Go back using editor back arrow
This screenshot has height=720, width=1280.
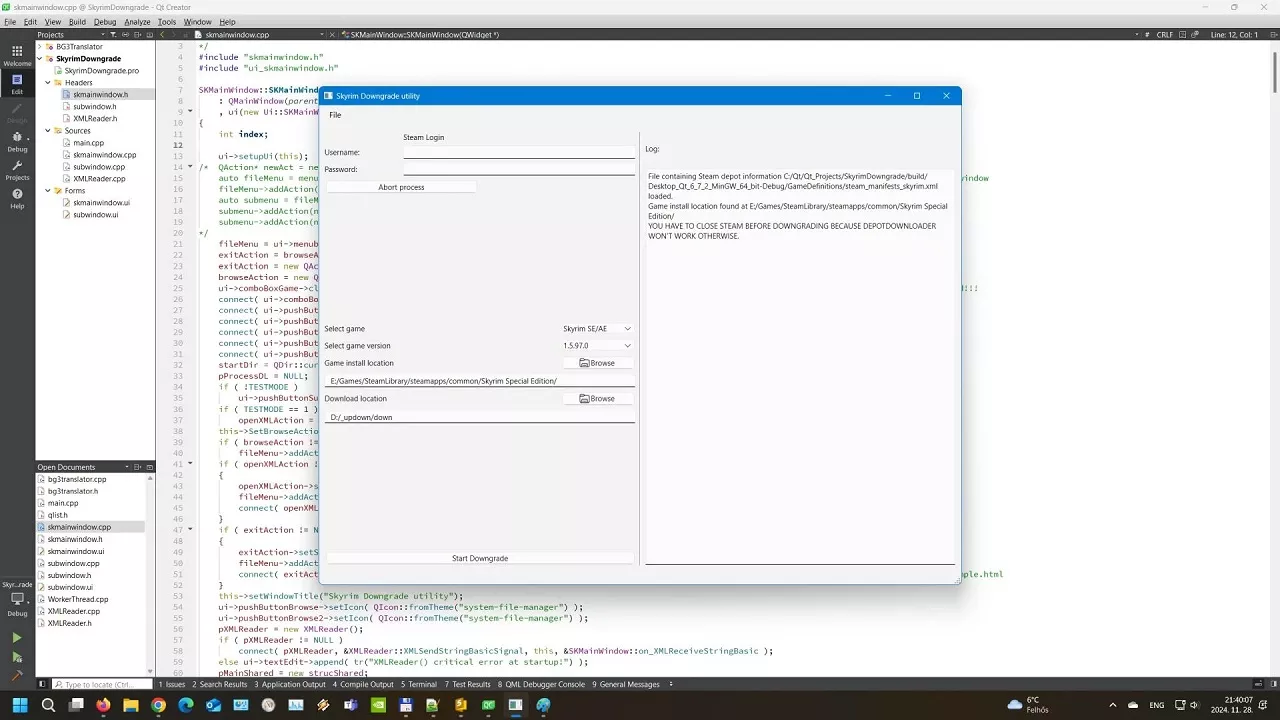pos(162,34)
